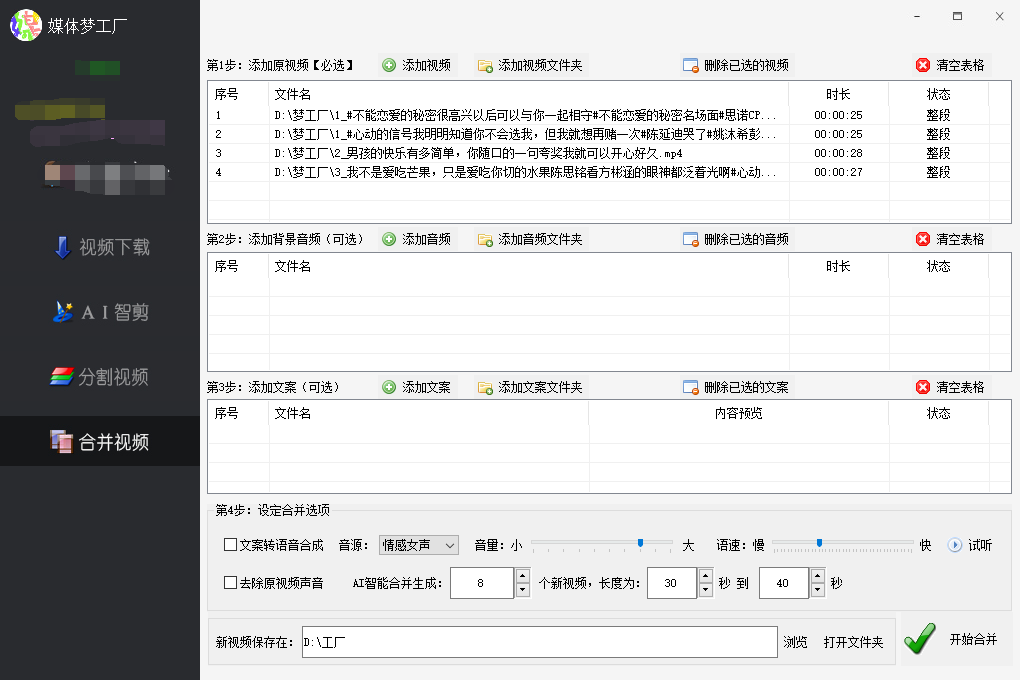Add a video with 添加视频 button
1020x680 pixels.
tap(416, 65)
